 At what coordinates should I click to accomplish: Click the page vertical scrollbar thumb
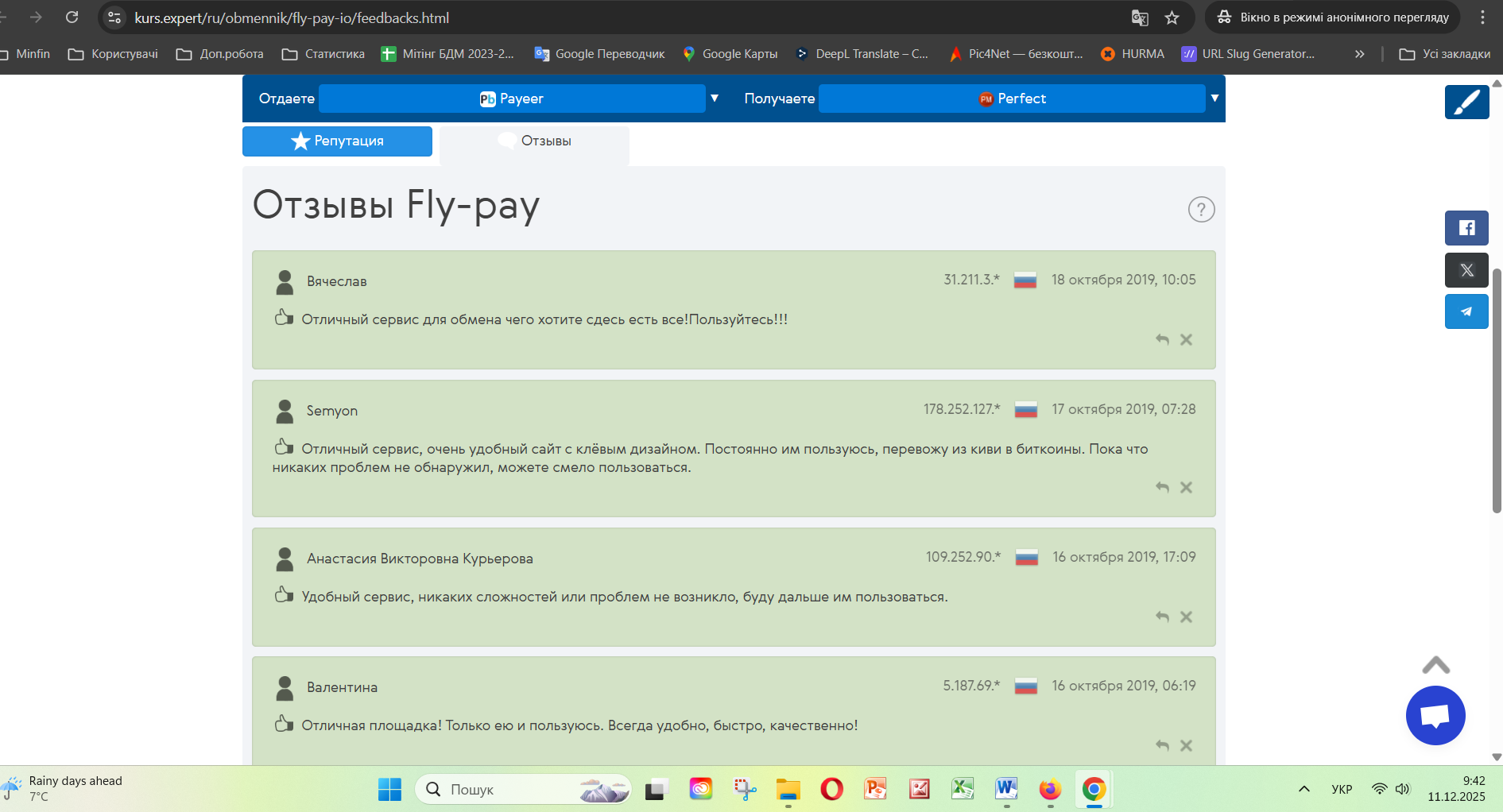(x=1497, y=391)
